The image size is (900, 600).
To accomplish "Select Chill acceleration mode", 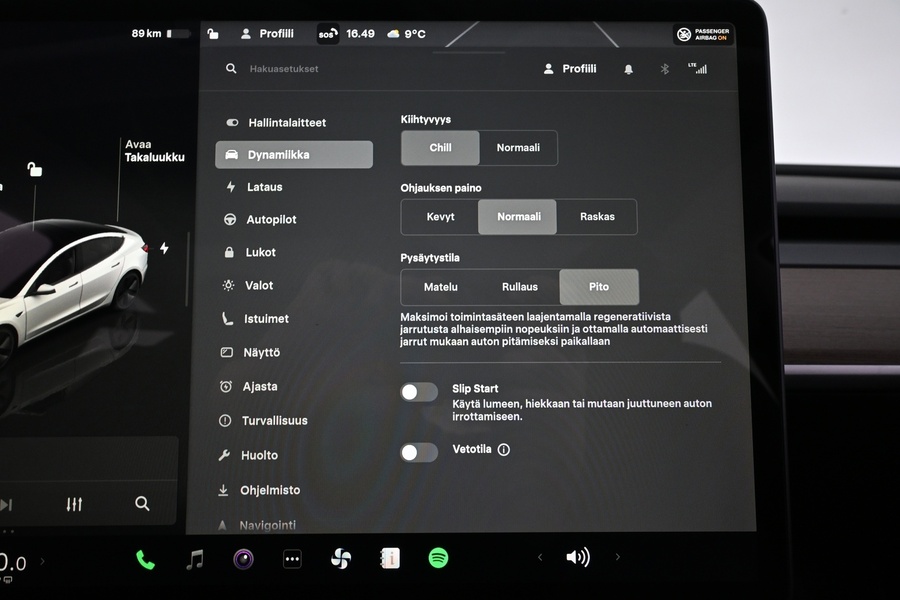I will (x=439, y=147).
